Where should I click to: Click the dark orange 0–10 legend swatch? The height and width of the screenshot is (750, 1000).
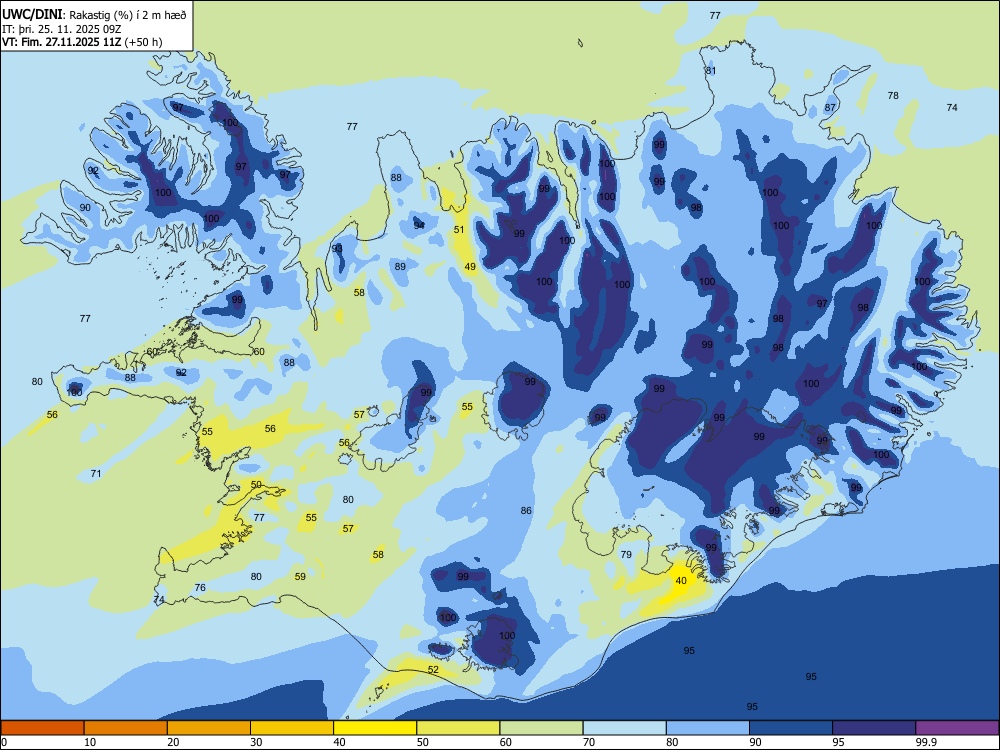(x=42, y=728)
